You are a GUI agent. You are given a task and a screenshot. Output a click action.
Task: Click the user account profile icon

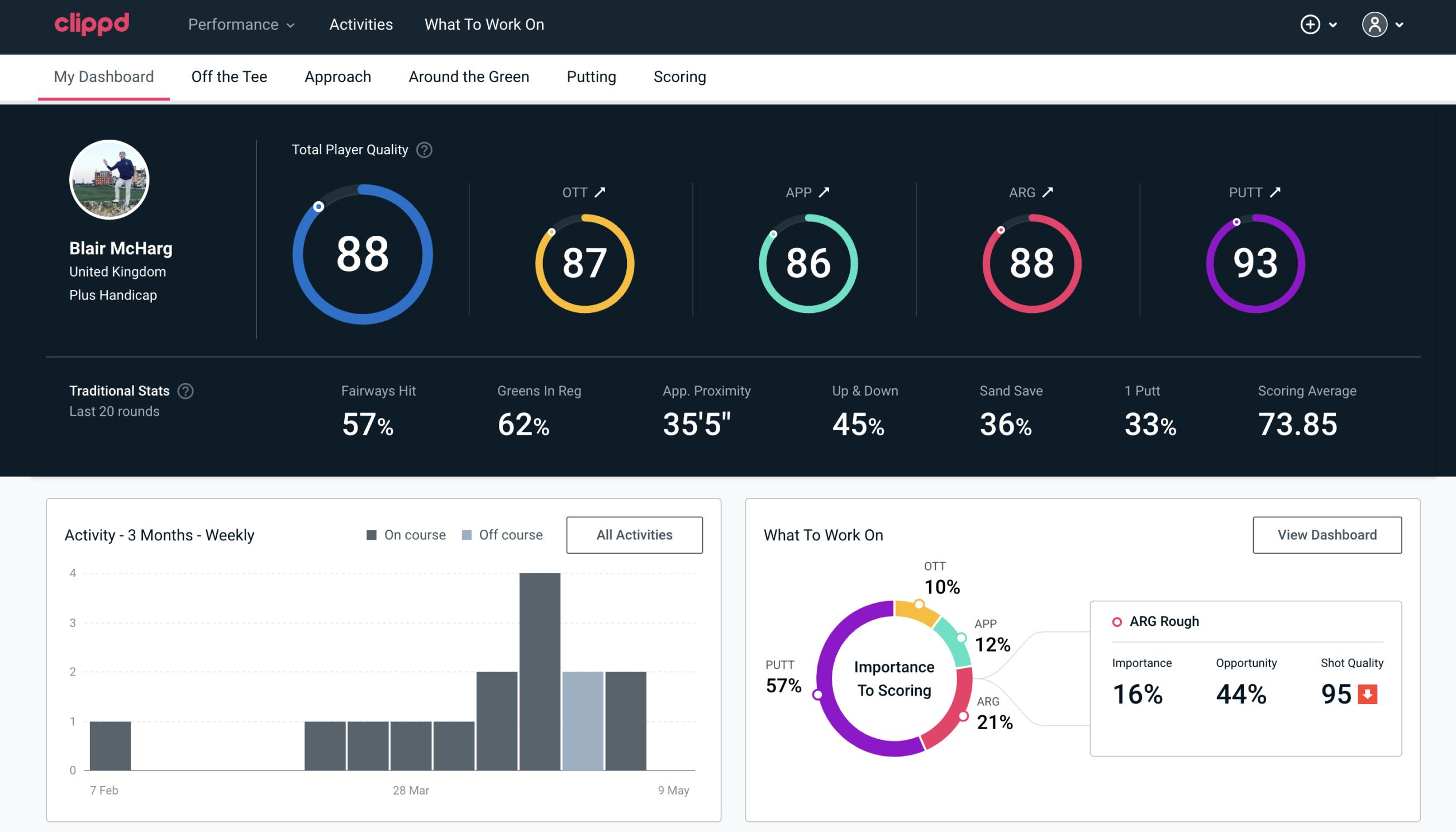1375,24
